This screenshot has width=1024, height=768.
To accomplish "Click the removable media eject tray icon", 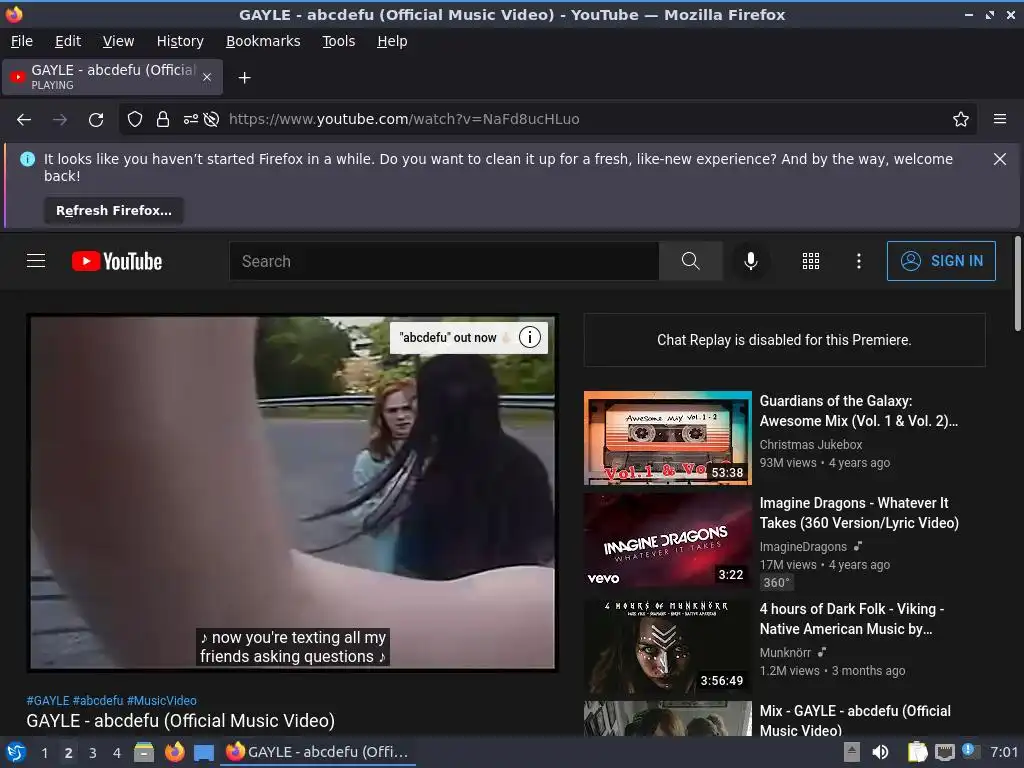I will coord(852,752).
